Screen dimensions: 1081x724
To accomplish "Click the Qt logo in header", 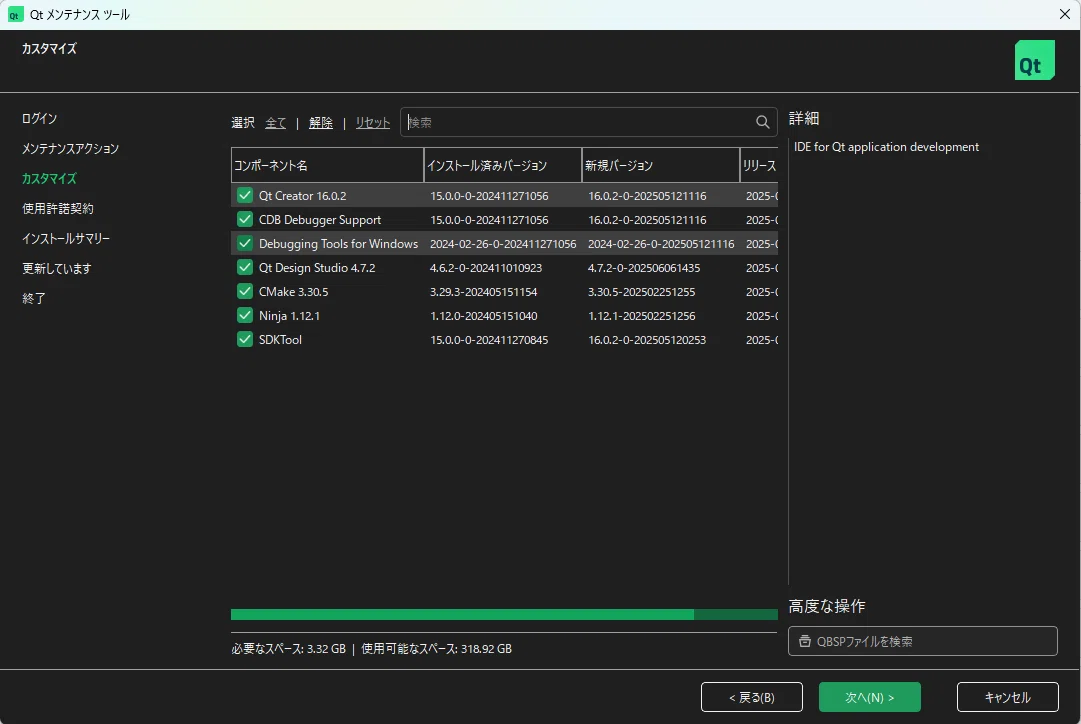I will coord(1034,60).
